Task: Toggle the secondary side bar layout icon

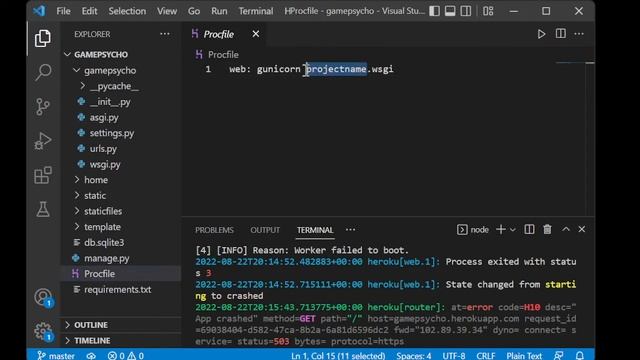Action: (x=466, y=11)
